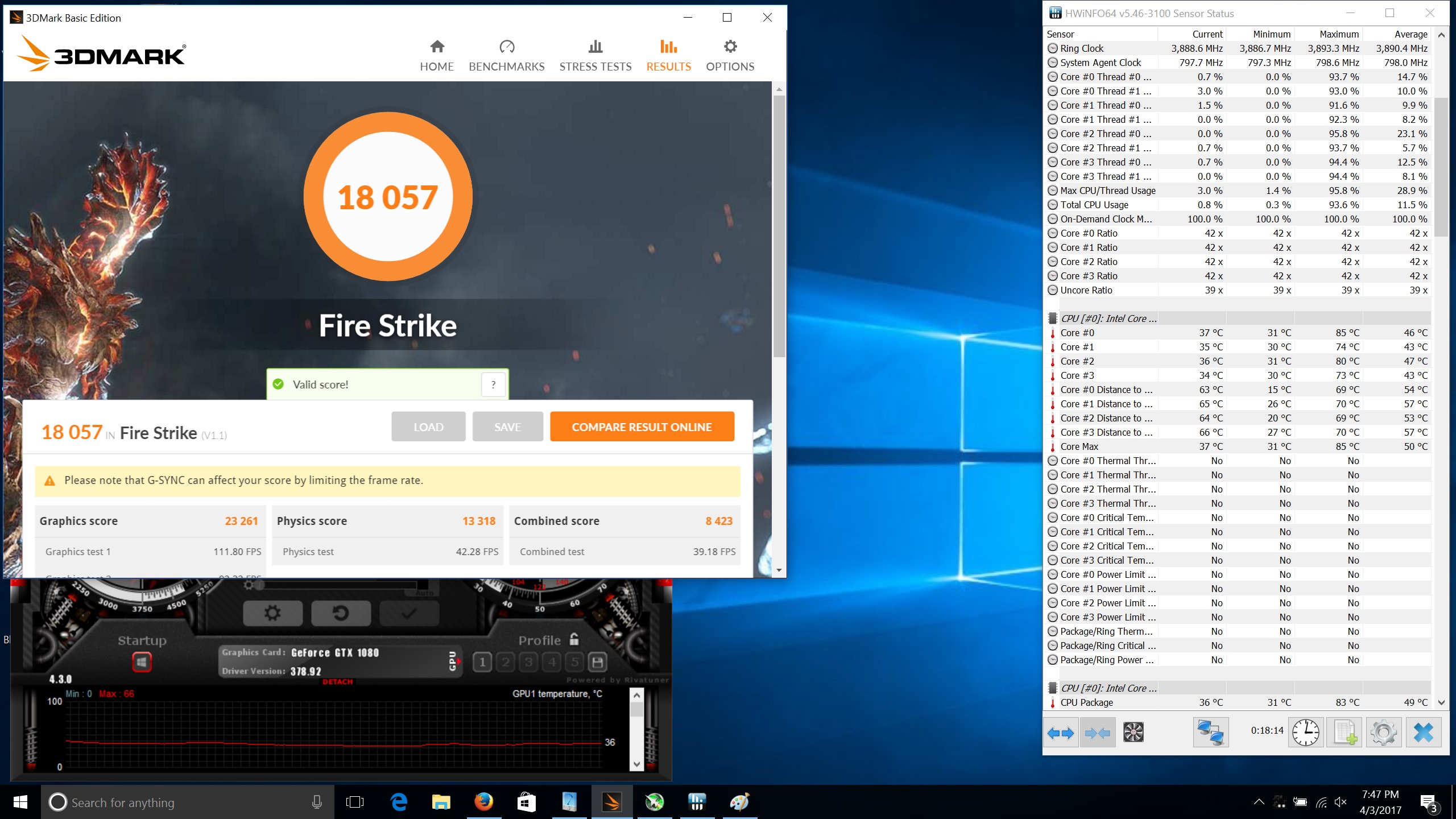
Task: Open the Valid score help question mark
Action: [x=493, y=384]
